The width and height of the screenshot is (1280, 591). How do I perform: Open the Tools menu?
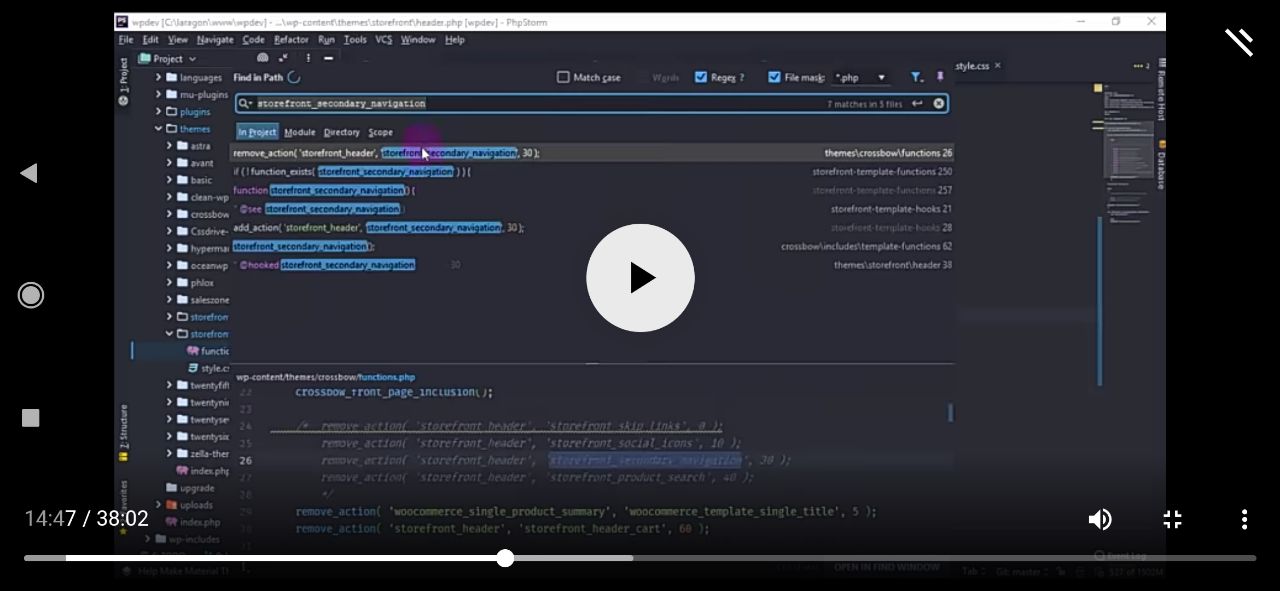(355, 40)
